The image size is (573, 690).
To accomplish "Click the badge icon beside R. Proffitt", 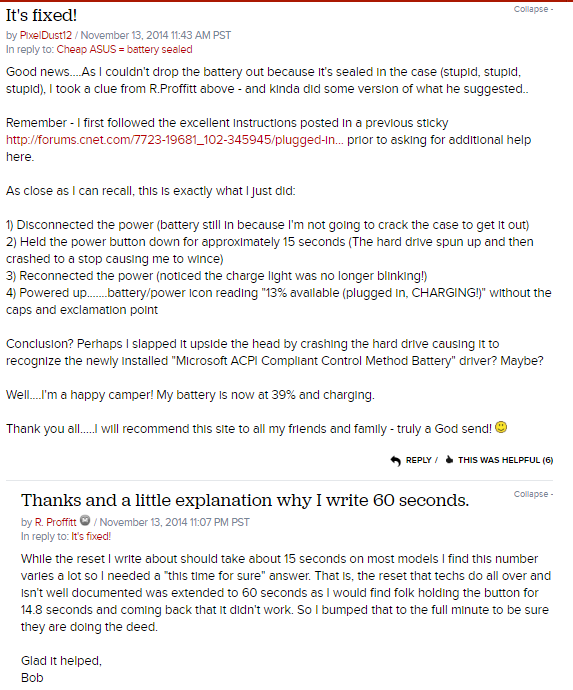I will coord(85,521).
